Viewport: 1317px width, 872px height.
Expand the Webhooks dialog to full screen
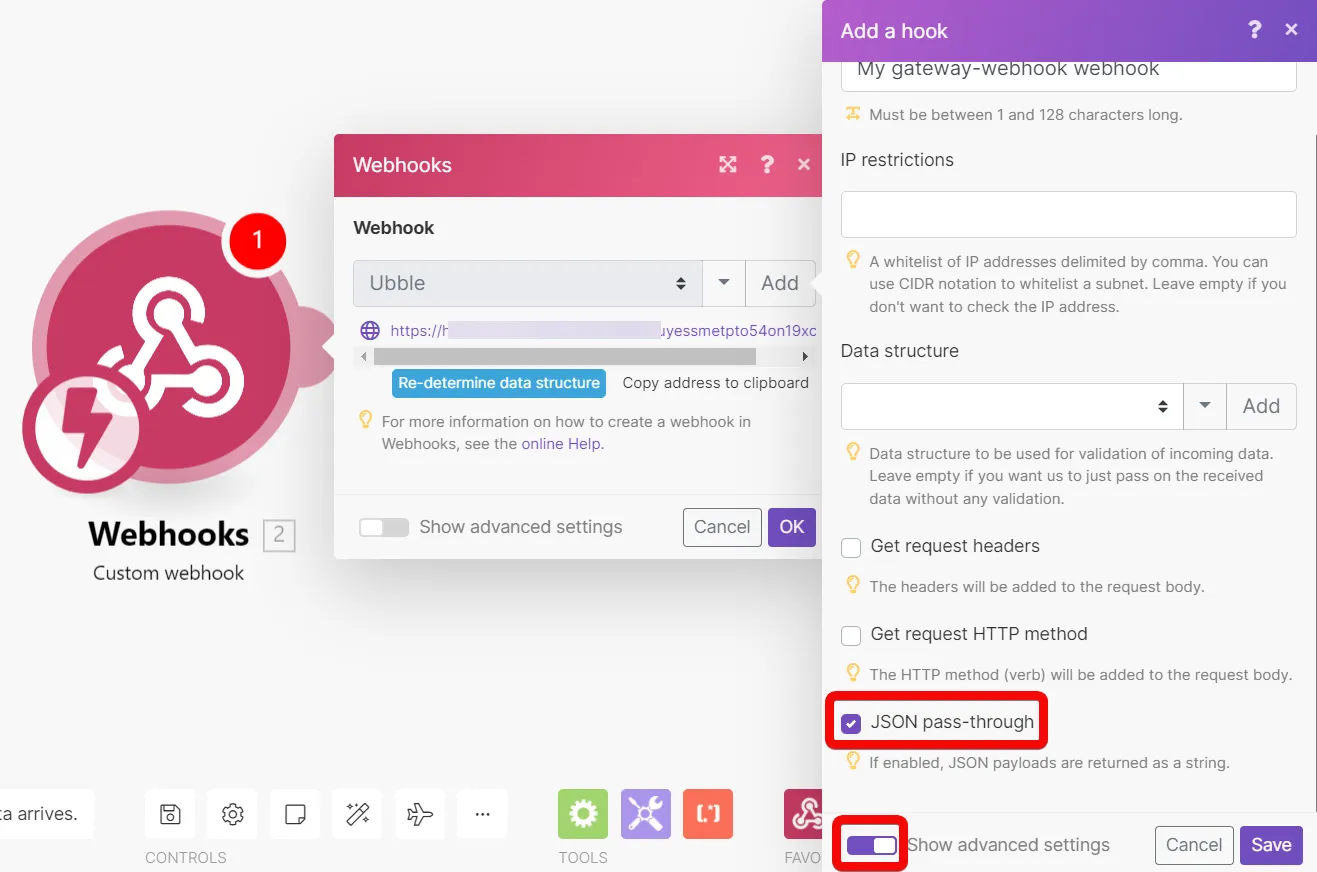[728, 165]
